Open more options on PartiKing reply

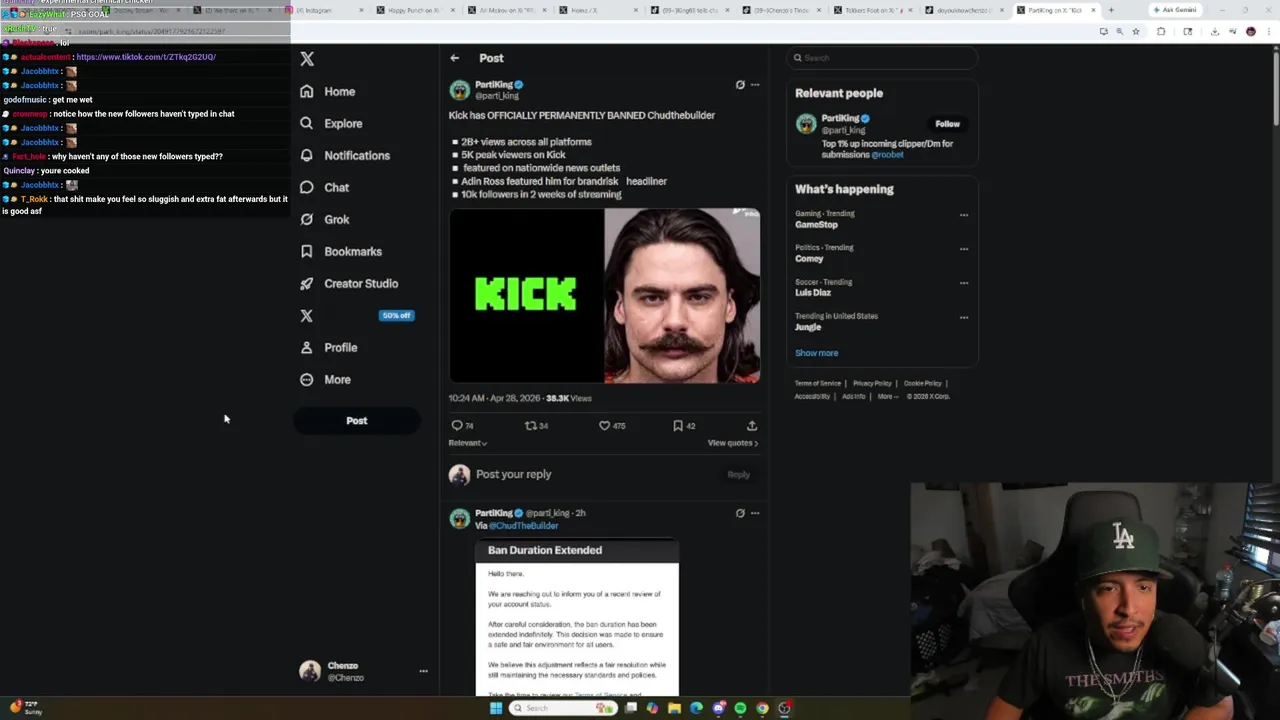click(x=755, y=513)
